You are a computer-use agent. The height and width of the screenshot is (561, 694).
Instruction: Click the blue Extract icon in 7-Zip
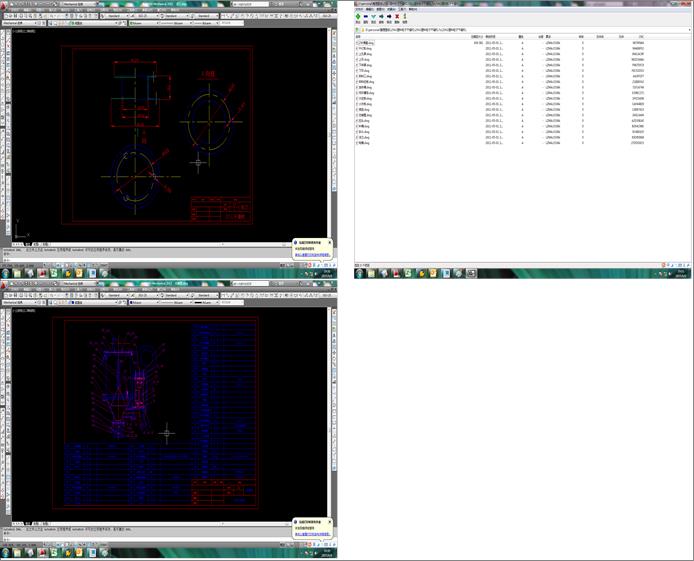367,17
